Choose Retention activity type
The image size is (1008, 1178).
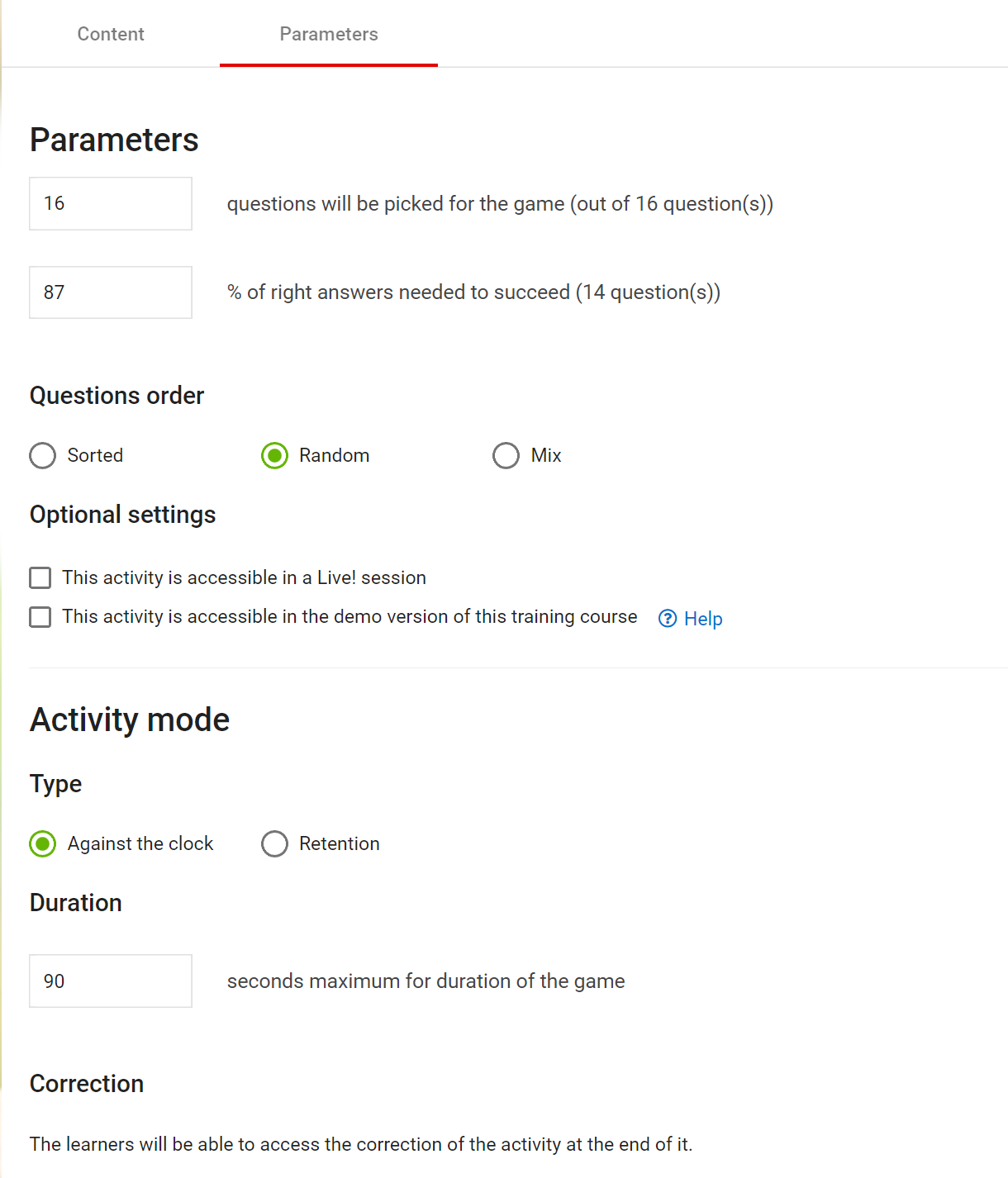(x=275, y=844)
